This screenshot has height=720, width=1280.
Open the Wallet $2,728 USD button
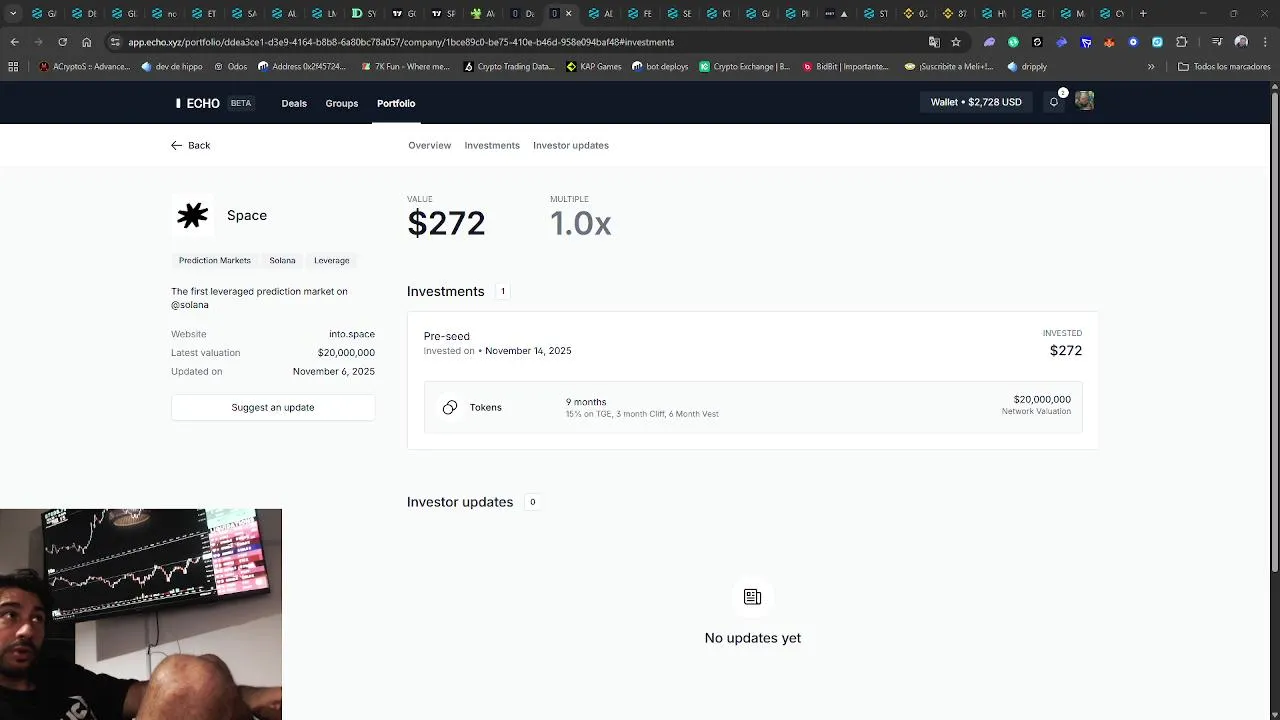pos(976,102)
